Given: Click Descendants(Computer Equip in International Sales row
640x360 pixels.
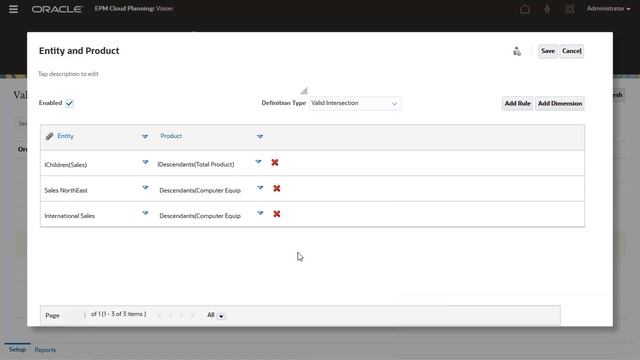Looking at the screenshot, I should click(x=200, y=216).
